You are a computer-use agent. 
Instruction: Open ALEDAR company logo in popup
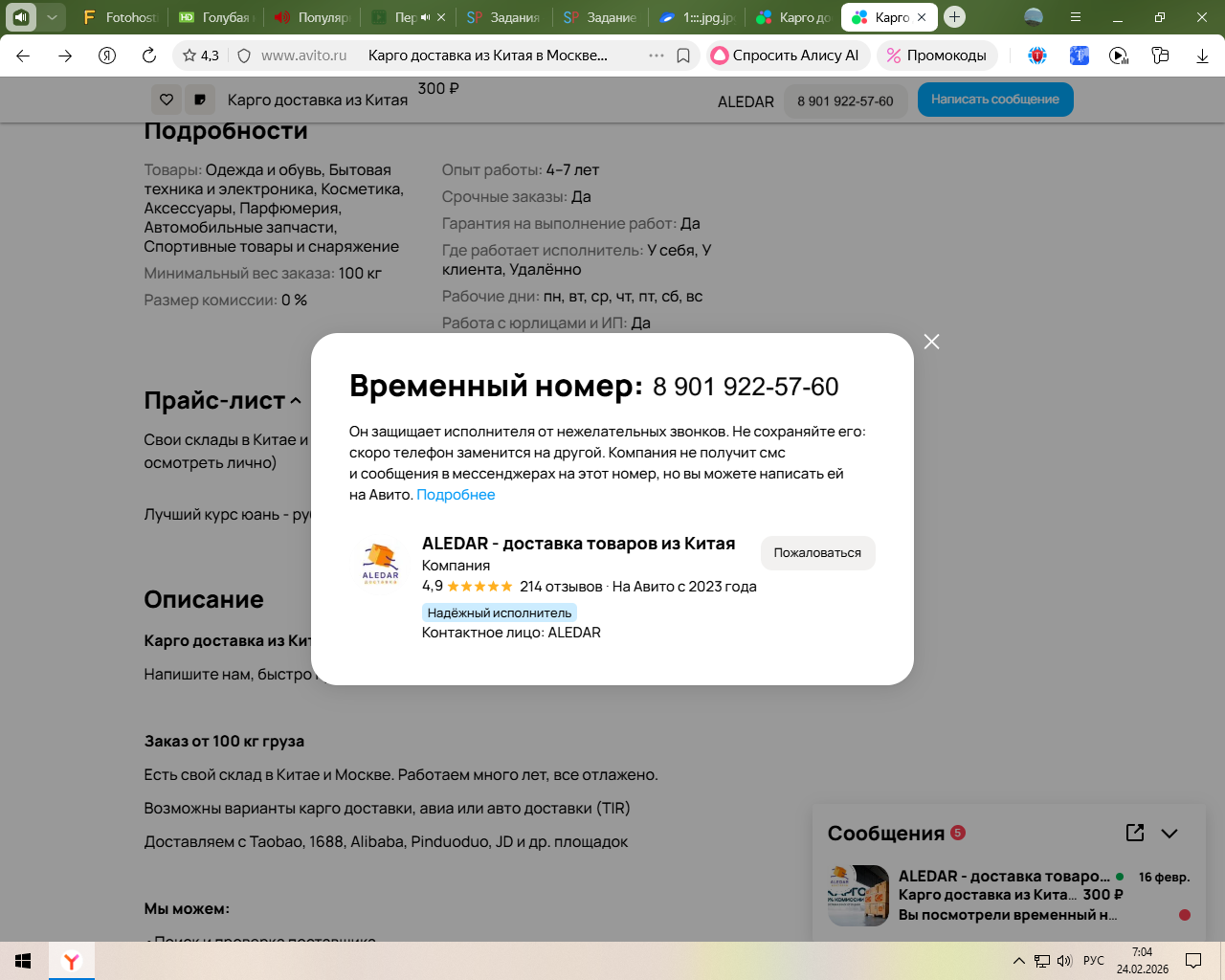pos(380,564)
